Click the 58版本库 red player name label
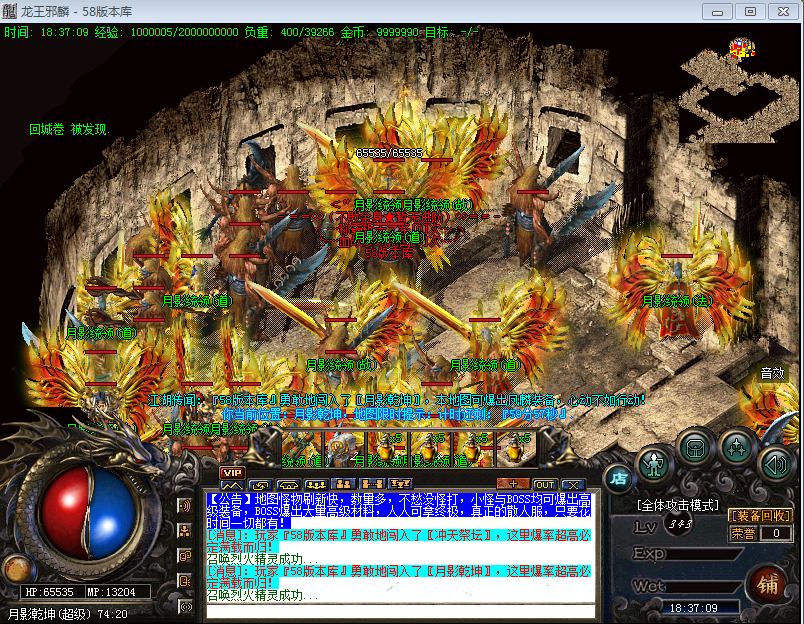This screenshot has width=804, height=624. coord(389,253)
